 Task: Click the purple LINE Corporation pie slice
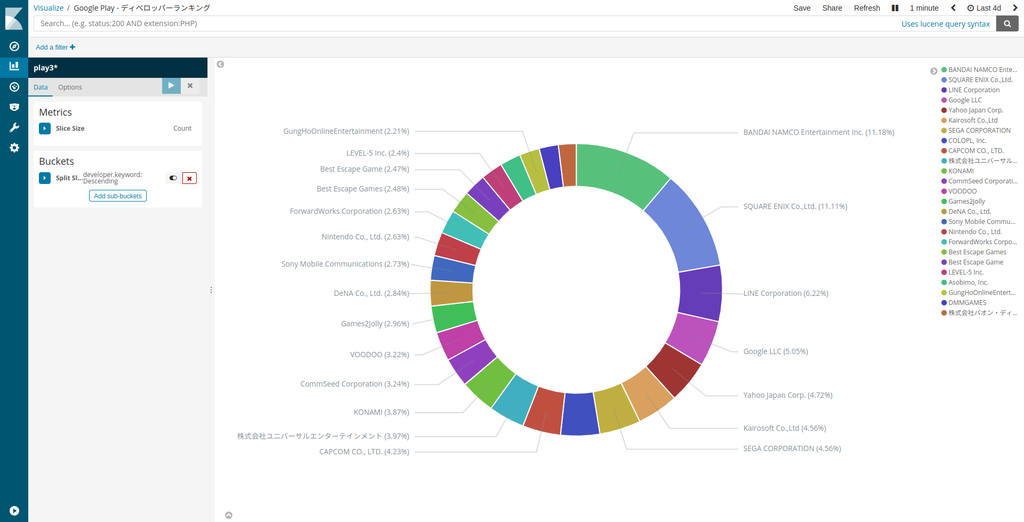[x=701, y=293]
